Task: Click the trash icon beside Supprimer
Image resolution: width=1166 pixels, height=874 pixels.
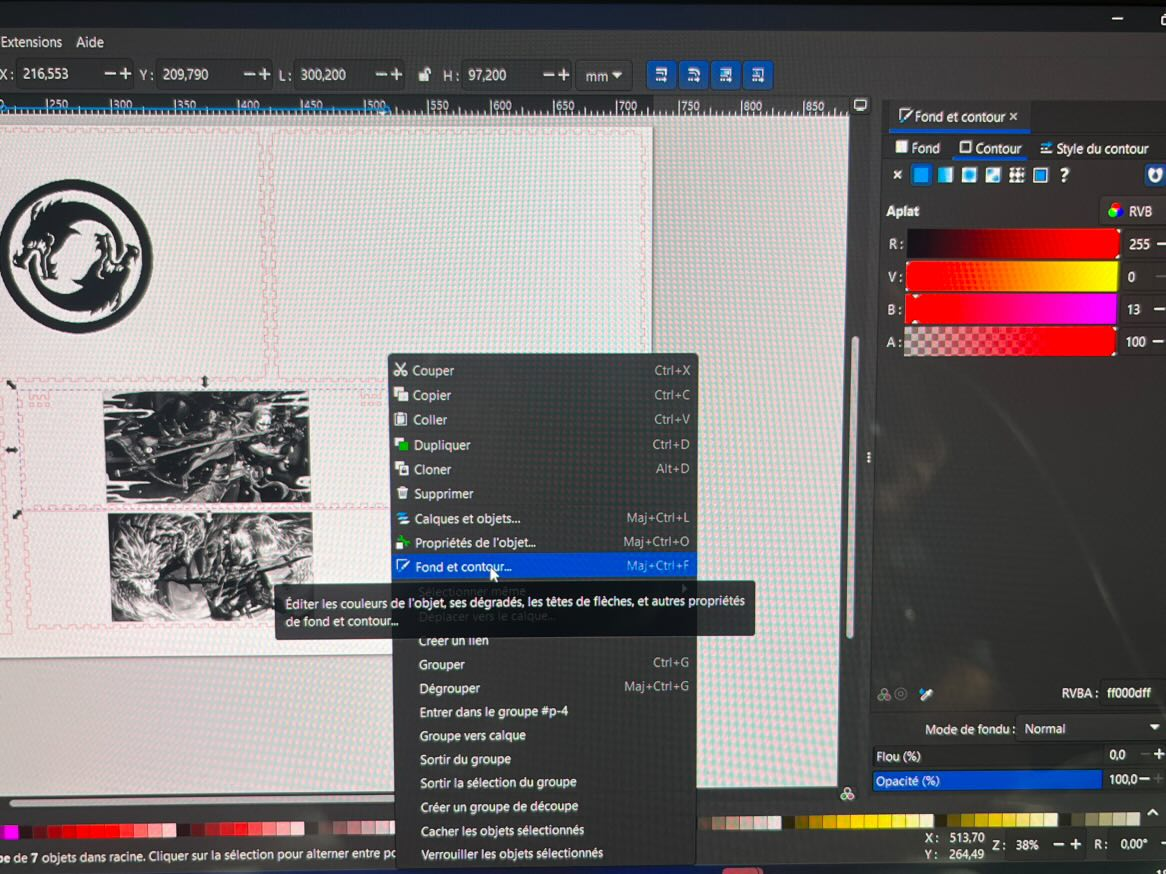Action: click(x=402, y=493)
